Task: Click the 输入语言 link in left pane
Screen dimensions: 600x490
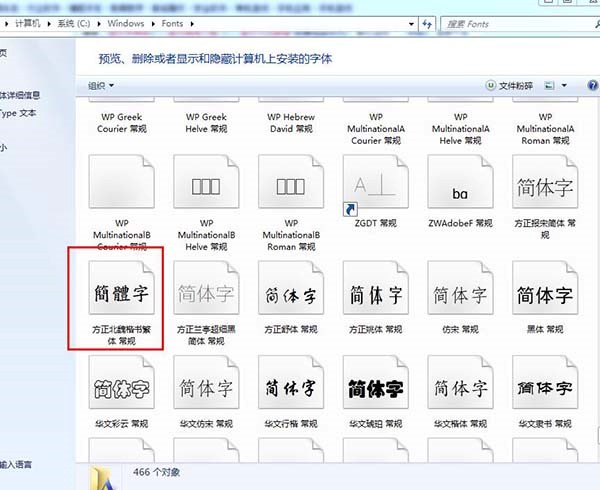Action: tap(15, 464)
